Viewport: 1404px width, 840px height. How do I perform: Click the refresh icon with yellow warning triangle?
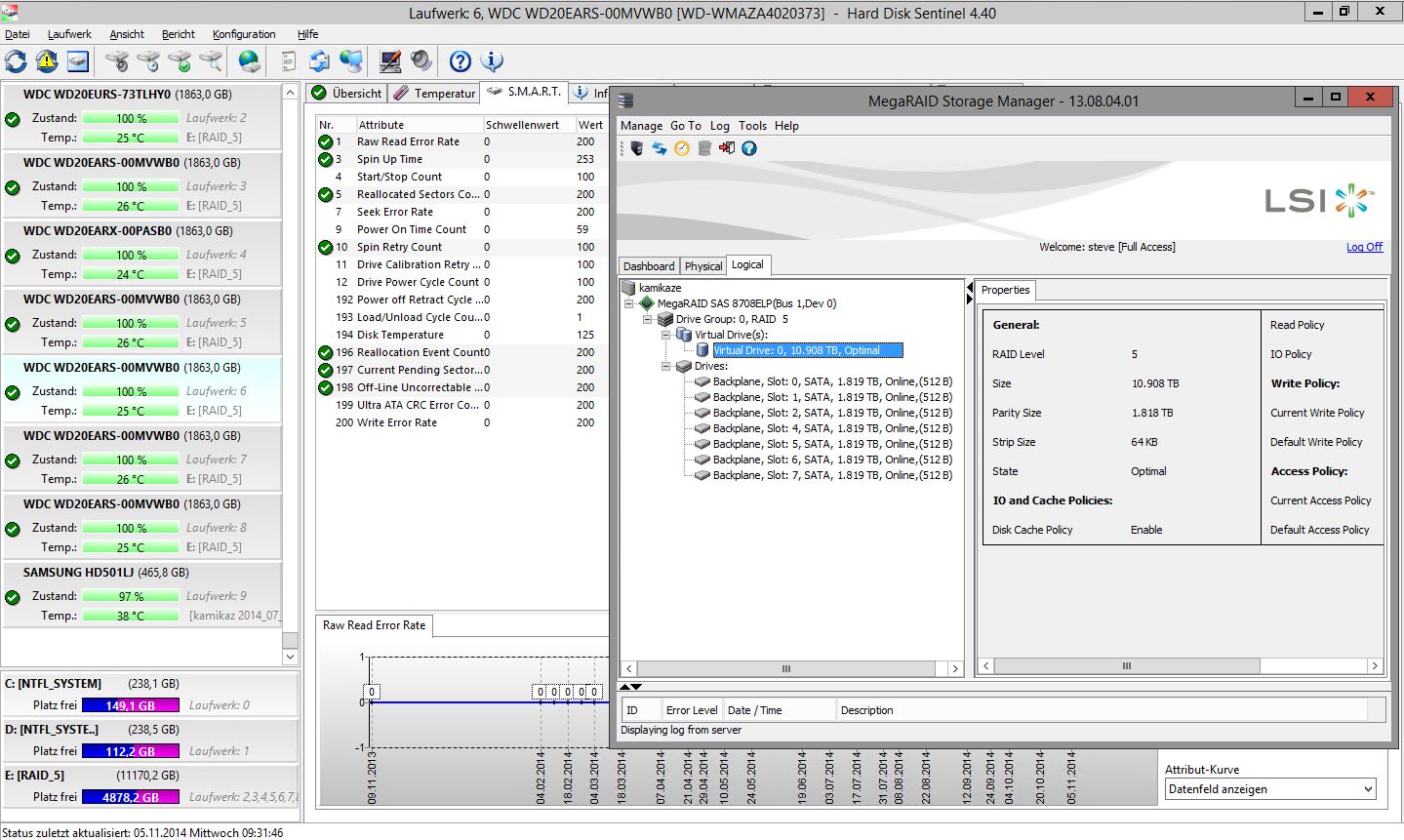tap(47, 61)
